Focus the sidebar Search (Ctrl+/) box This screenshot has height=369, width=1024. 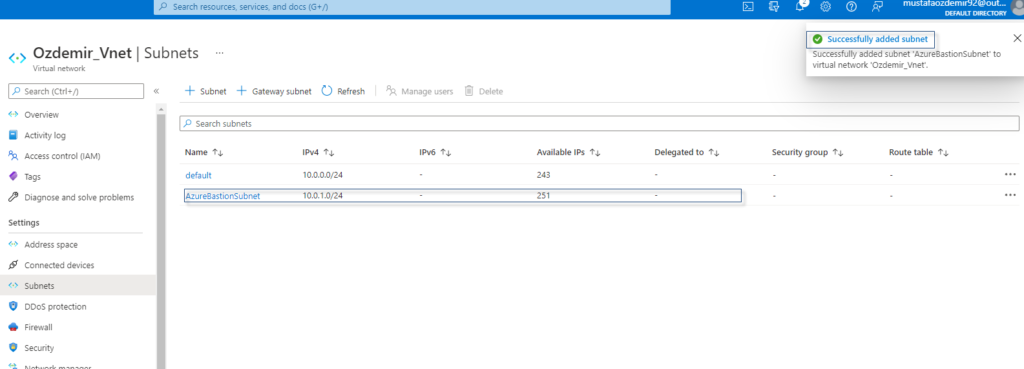click(76, 91)
